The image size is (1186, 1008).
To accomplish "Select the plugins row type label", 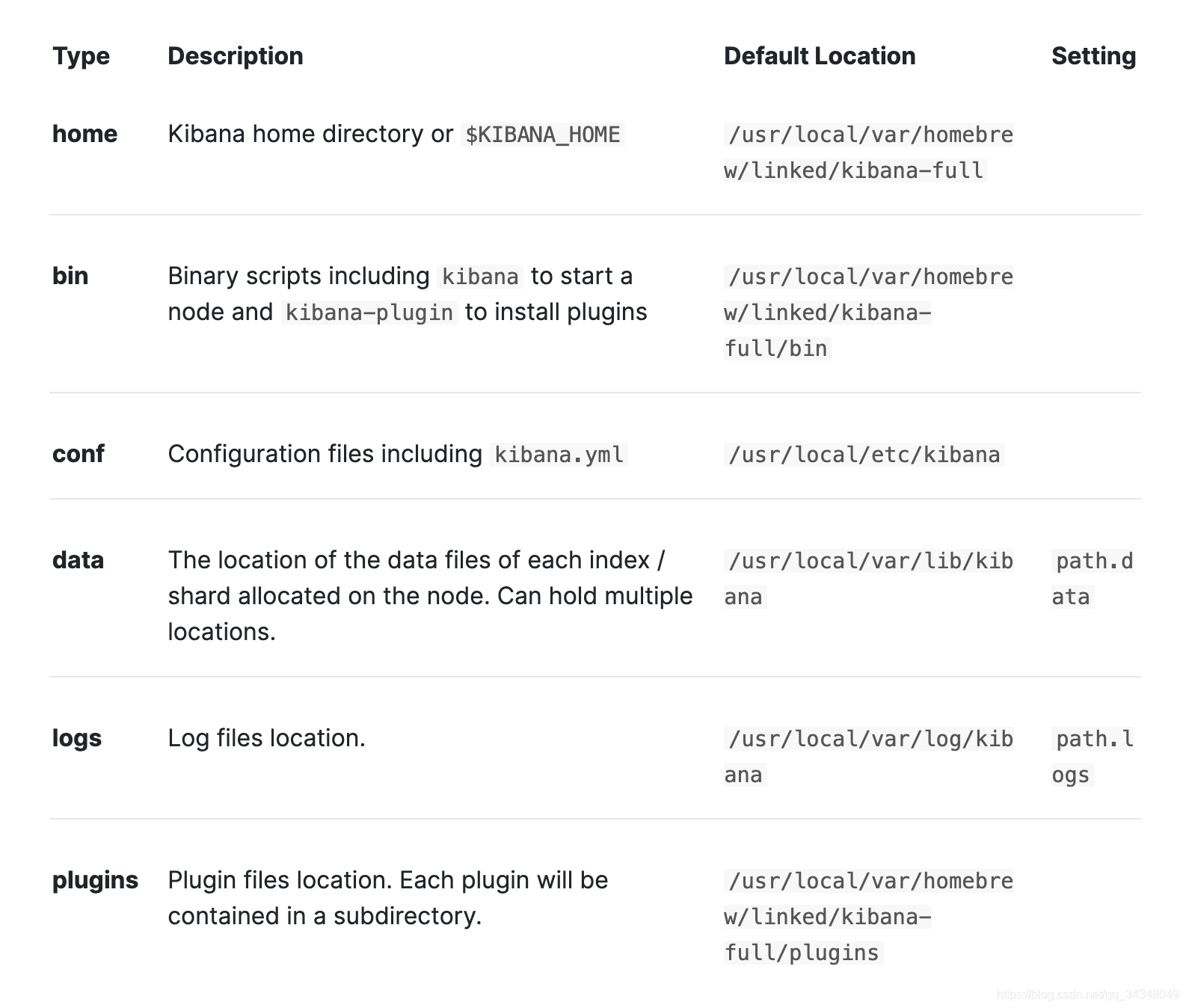I will [x=95, y=880].
